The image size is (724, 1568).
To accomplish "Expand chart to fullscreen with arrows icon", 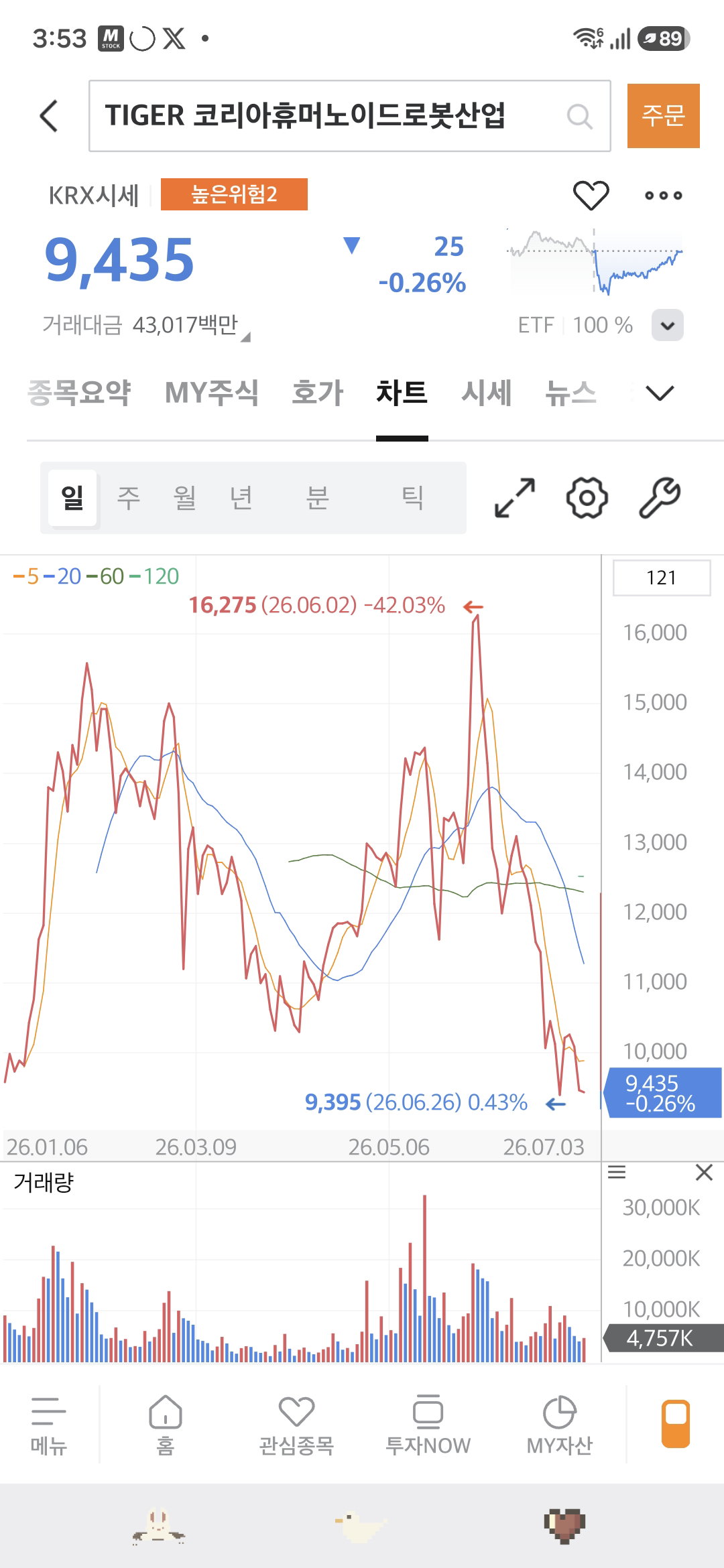I will pos(515,498).
